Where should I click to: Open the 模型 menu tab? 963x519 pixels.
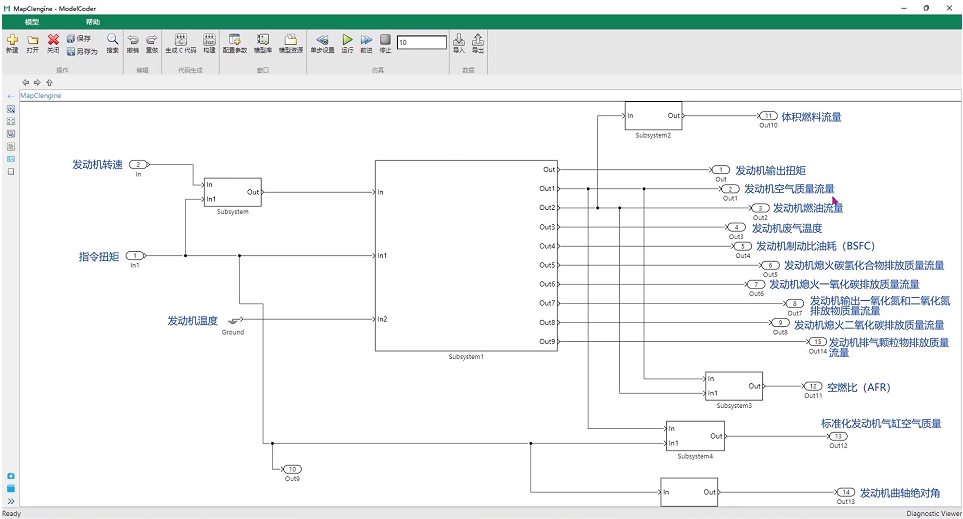(x=32, y=21)
